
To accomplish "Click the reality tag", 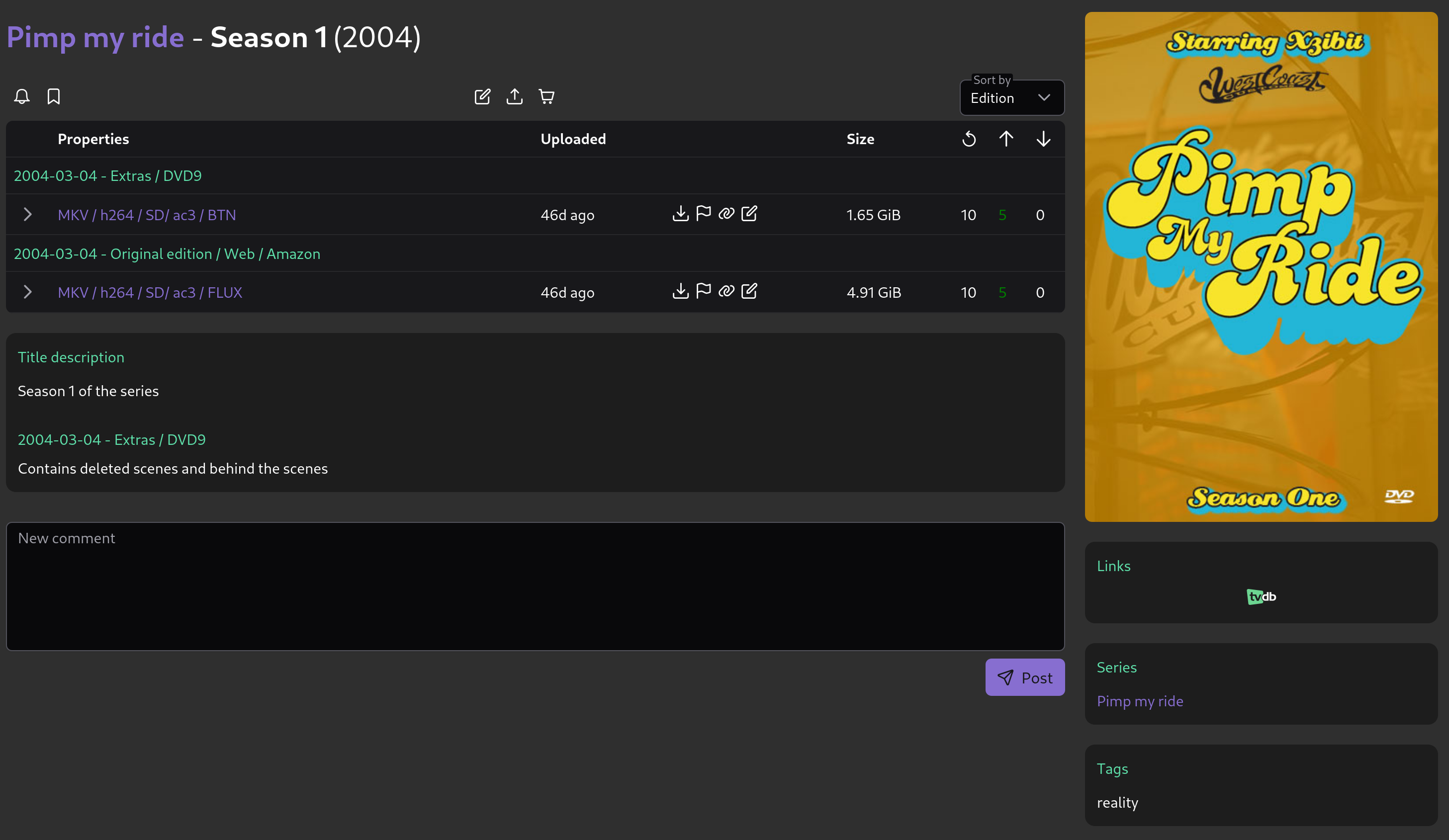I will 1117,803.
